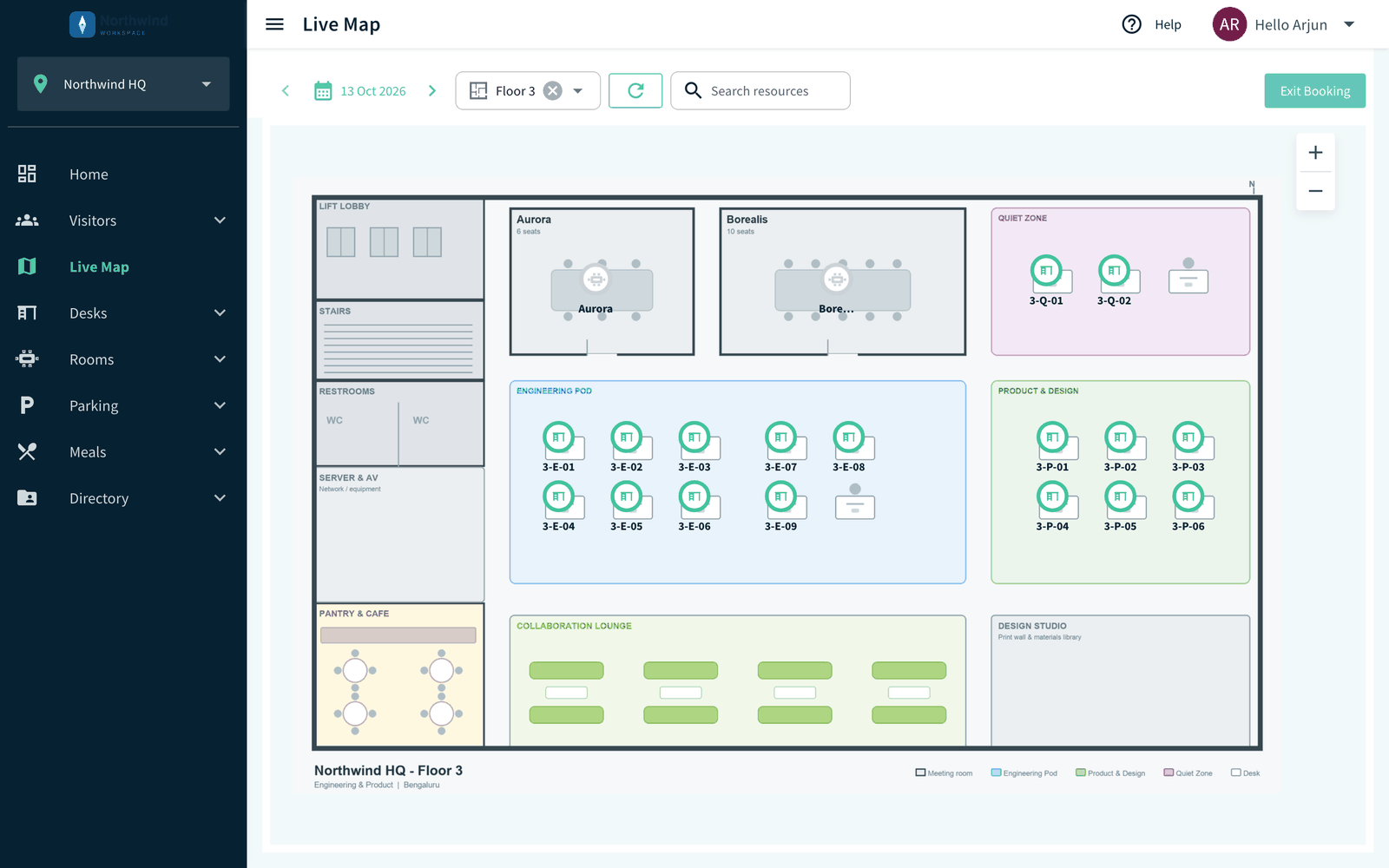The height and width of the screenshot is (868, 1389).
Task: Click the Borealis meeting room icon
Action: [x=837, y=279]
